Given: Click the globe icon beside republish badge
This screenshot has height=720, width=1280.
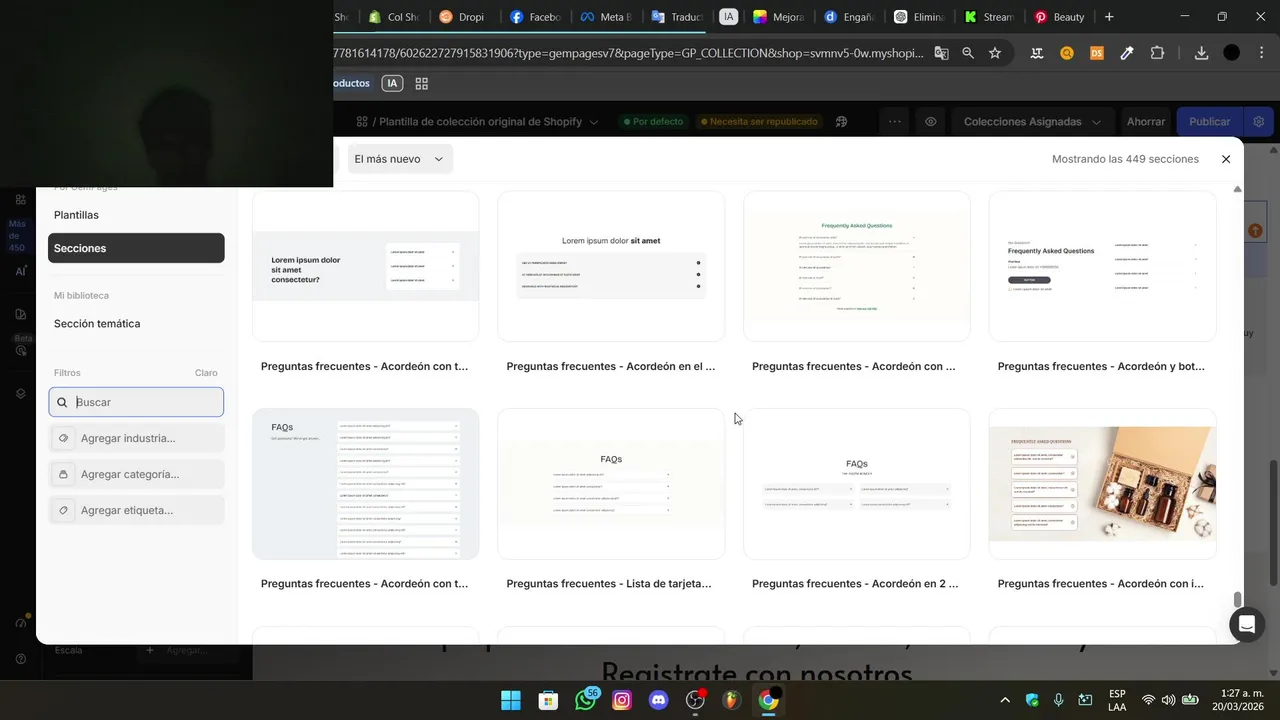Looking at the screenshot, I should 841,121.
